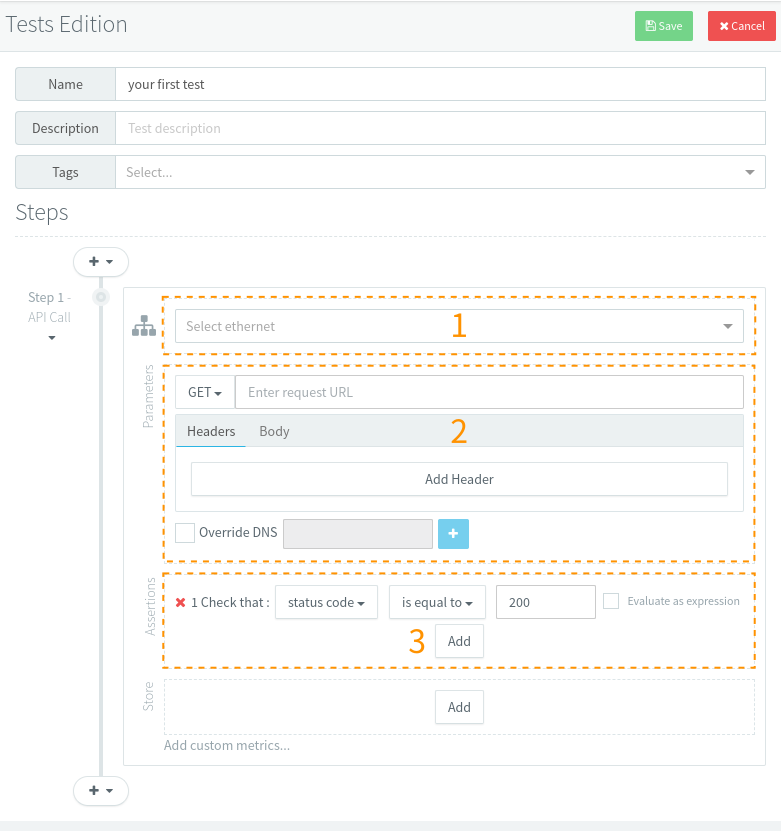Click the Add Header button
This screenshot has width=781, height=831.
[459, 479]
